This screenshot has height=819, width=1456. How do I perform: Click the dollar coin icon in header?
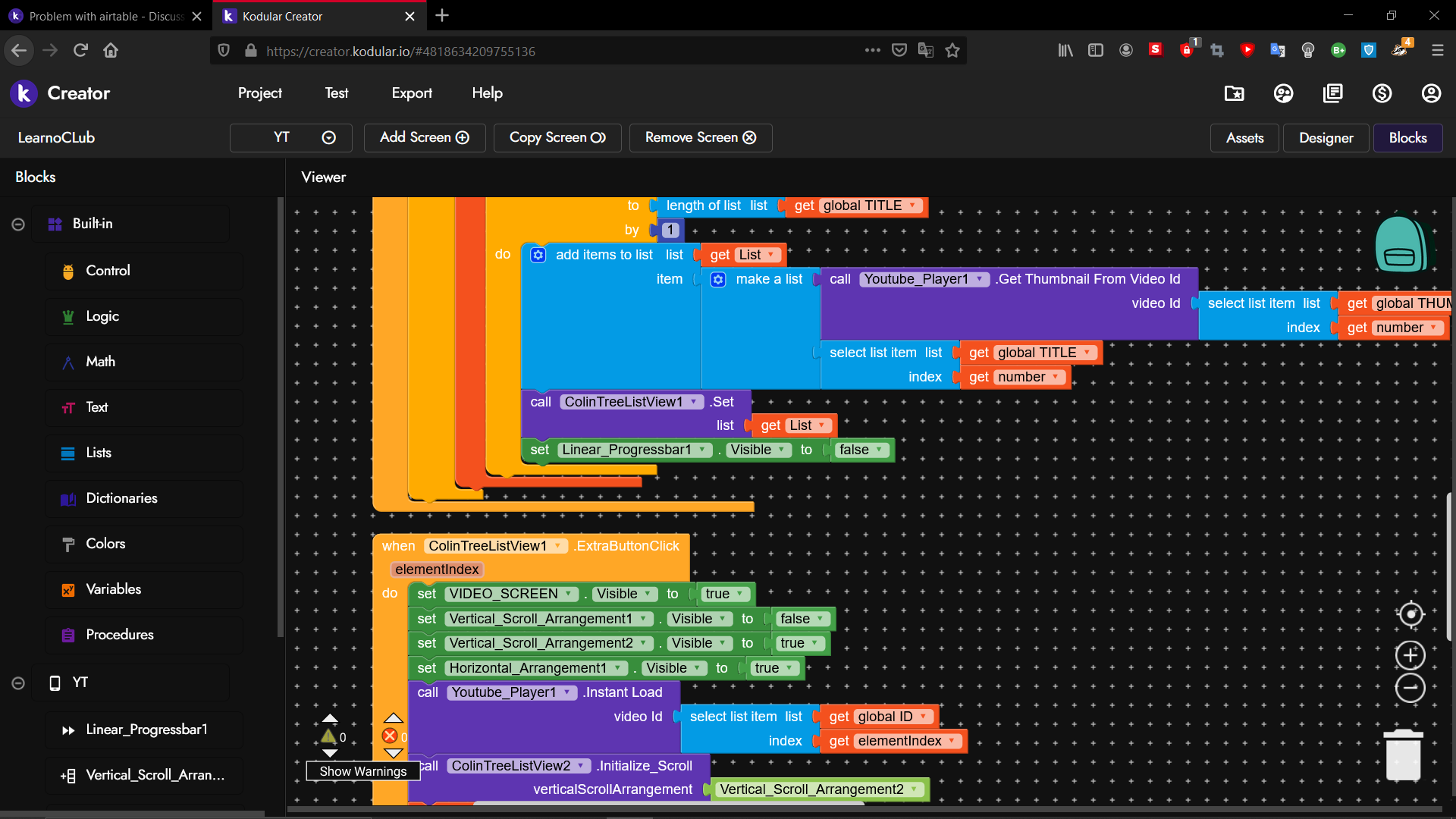click(1382, 93)
